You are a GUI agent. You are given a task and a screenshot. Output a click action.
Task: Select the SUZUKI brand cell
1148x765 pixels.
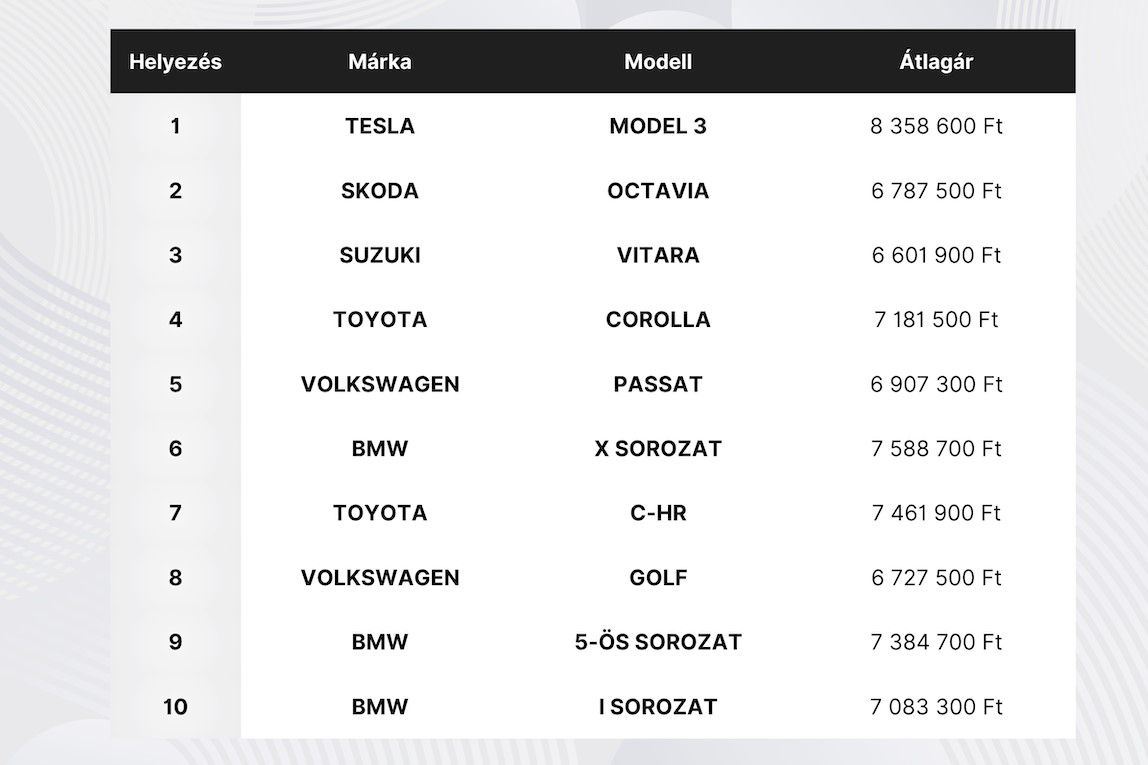tap(380, 255)
